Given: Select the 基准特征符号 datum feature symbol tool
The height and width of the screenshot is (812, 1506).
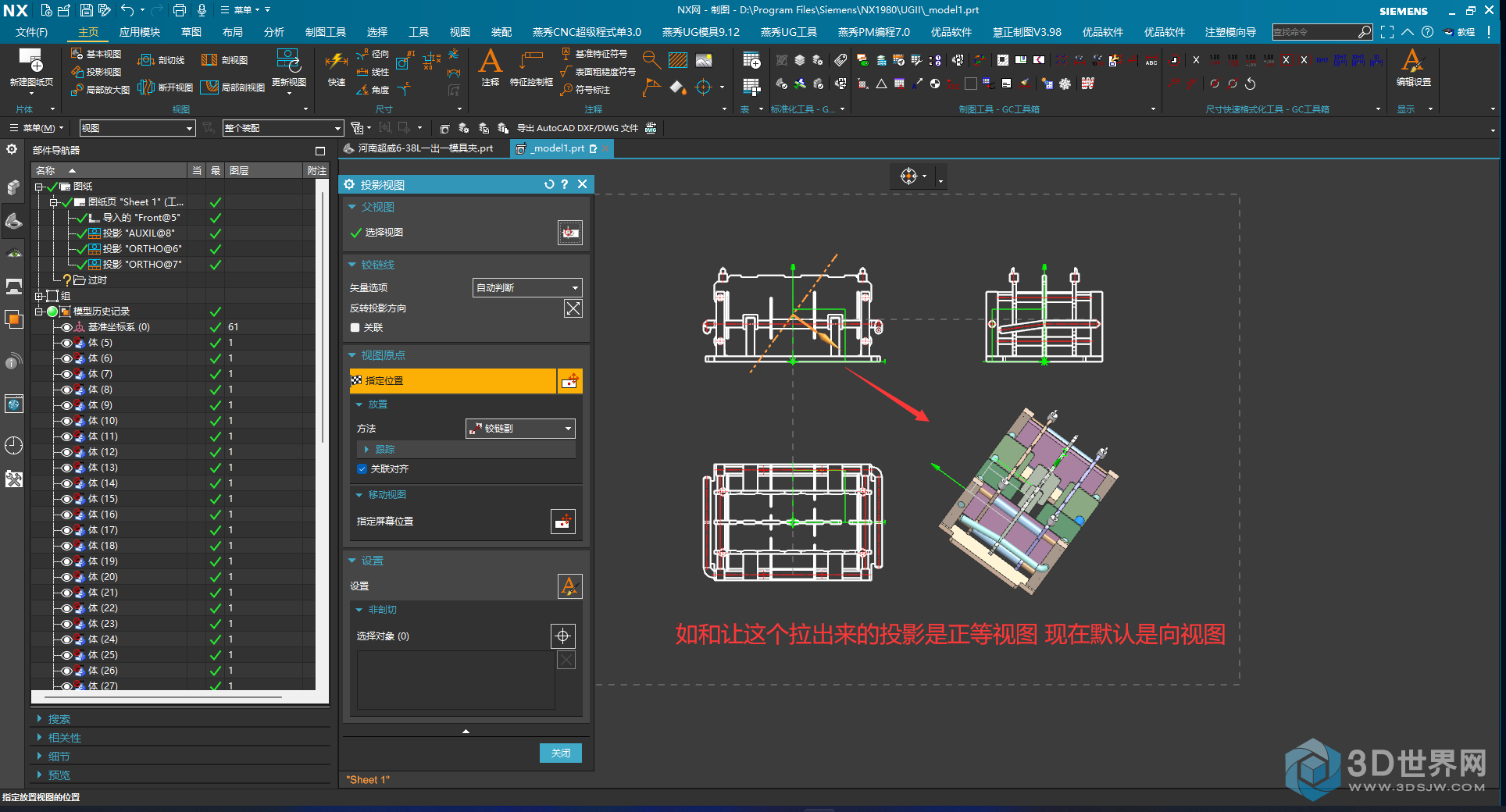Looking at the screenshot, I should coord(594,54).
